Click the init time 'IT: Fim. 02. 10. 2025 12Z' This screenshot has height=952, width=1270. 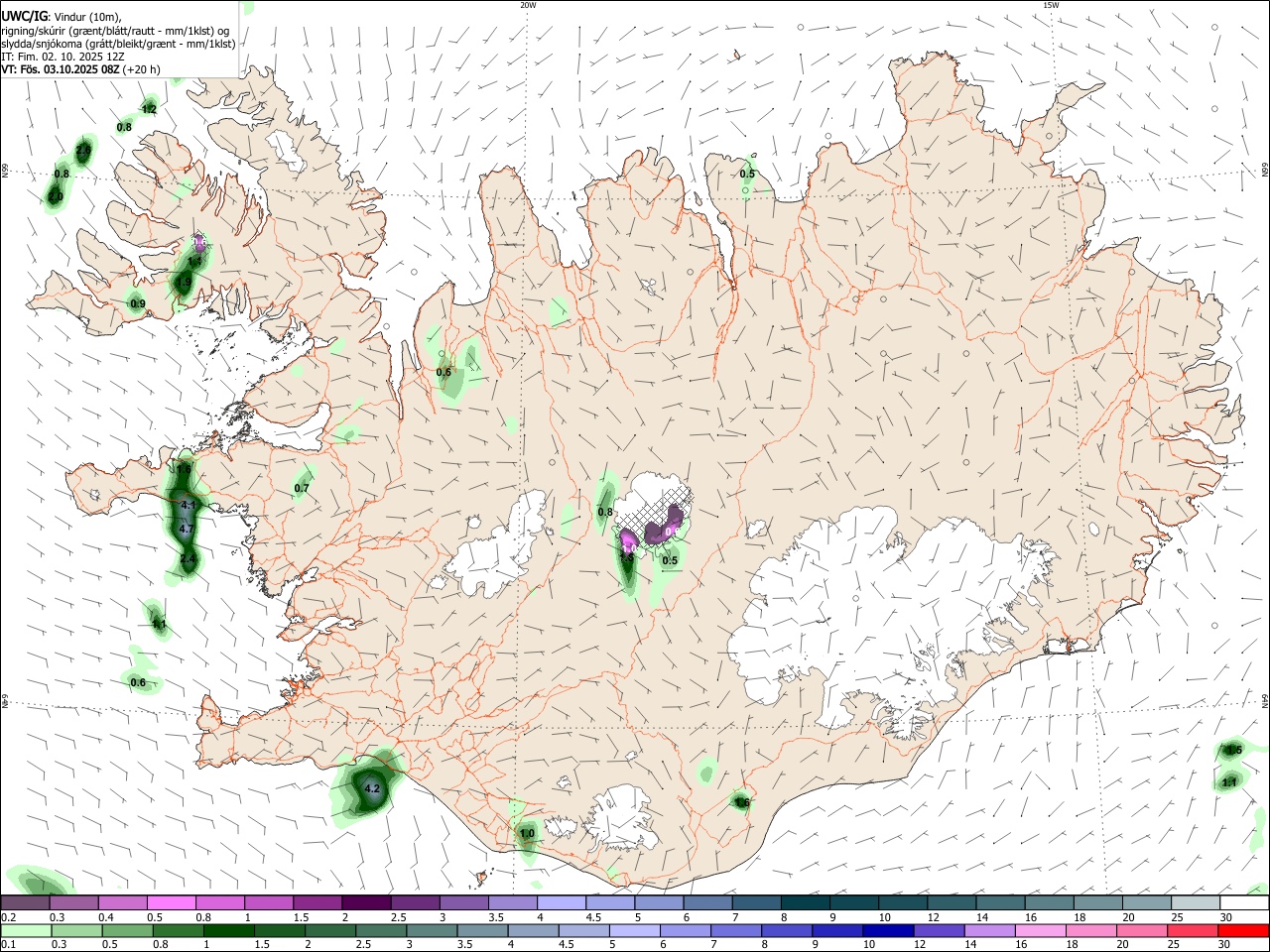[63, 57]
